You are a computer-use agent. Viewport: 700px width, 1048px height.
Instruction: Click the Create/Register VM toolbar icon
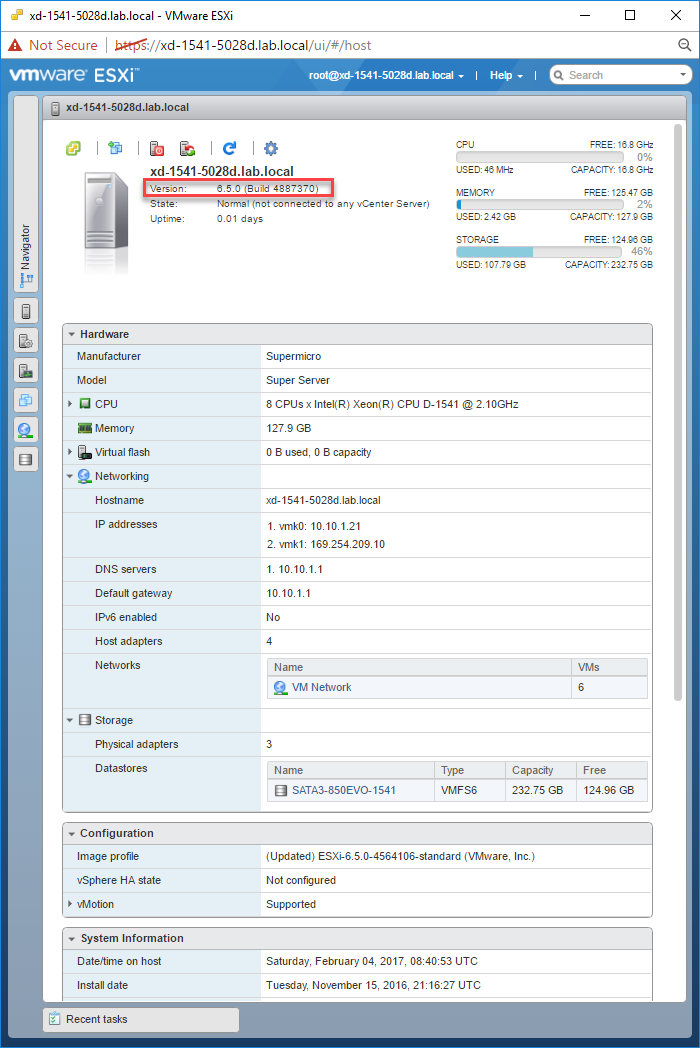[116, 148]
